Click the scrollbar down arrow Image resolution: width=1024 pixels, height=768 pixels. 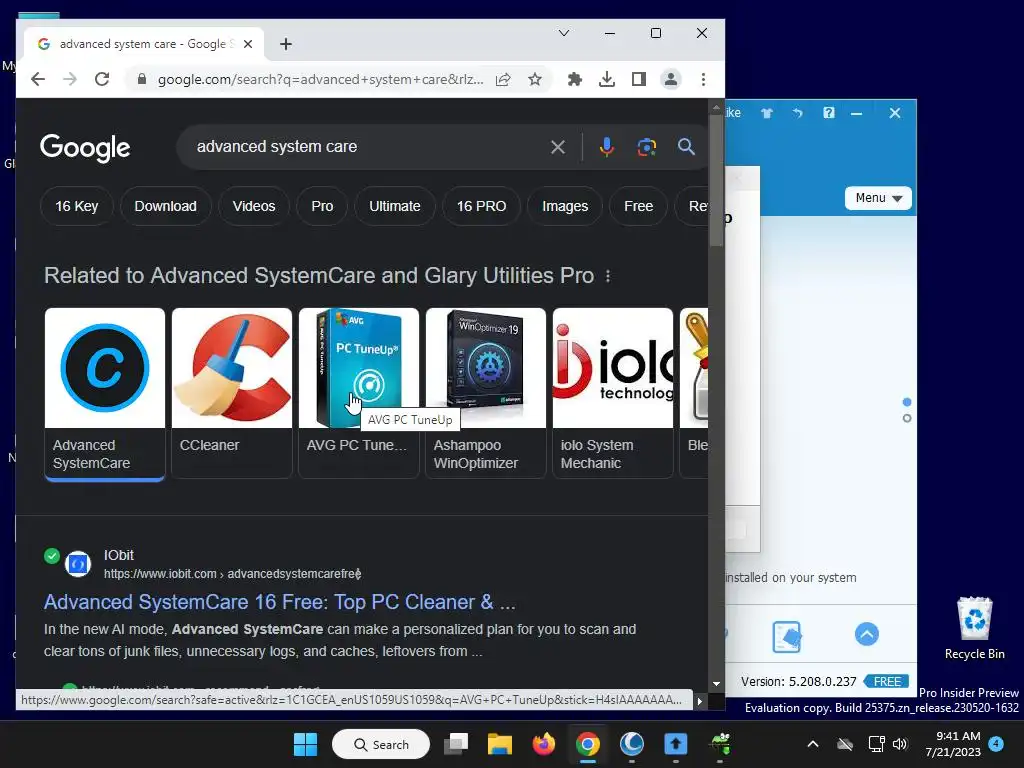tap(716, 684)
